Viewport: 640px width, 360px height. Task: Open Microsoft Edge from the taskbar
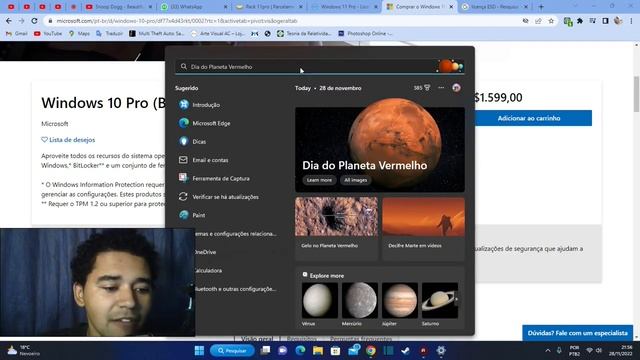[300, 350]
